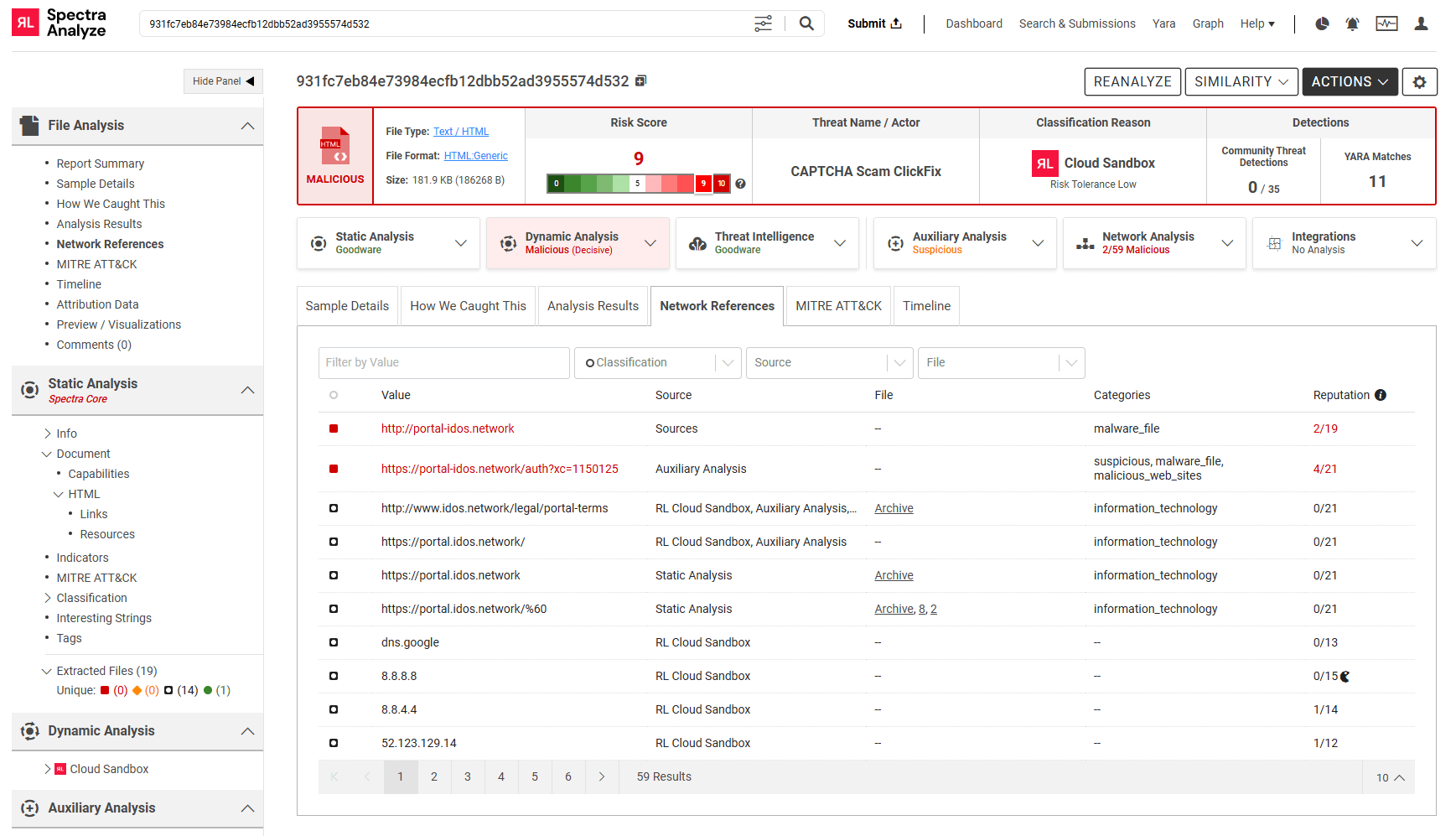Open notifications via the bell icon

click(x=1352, y=23)
